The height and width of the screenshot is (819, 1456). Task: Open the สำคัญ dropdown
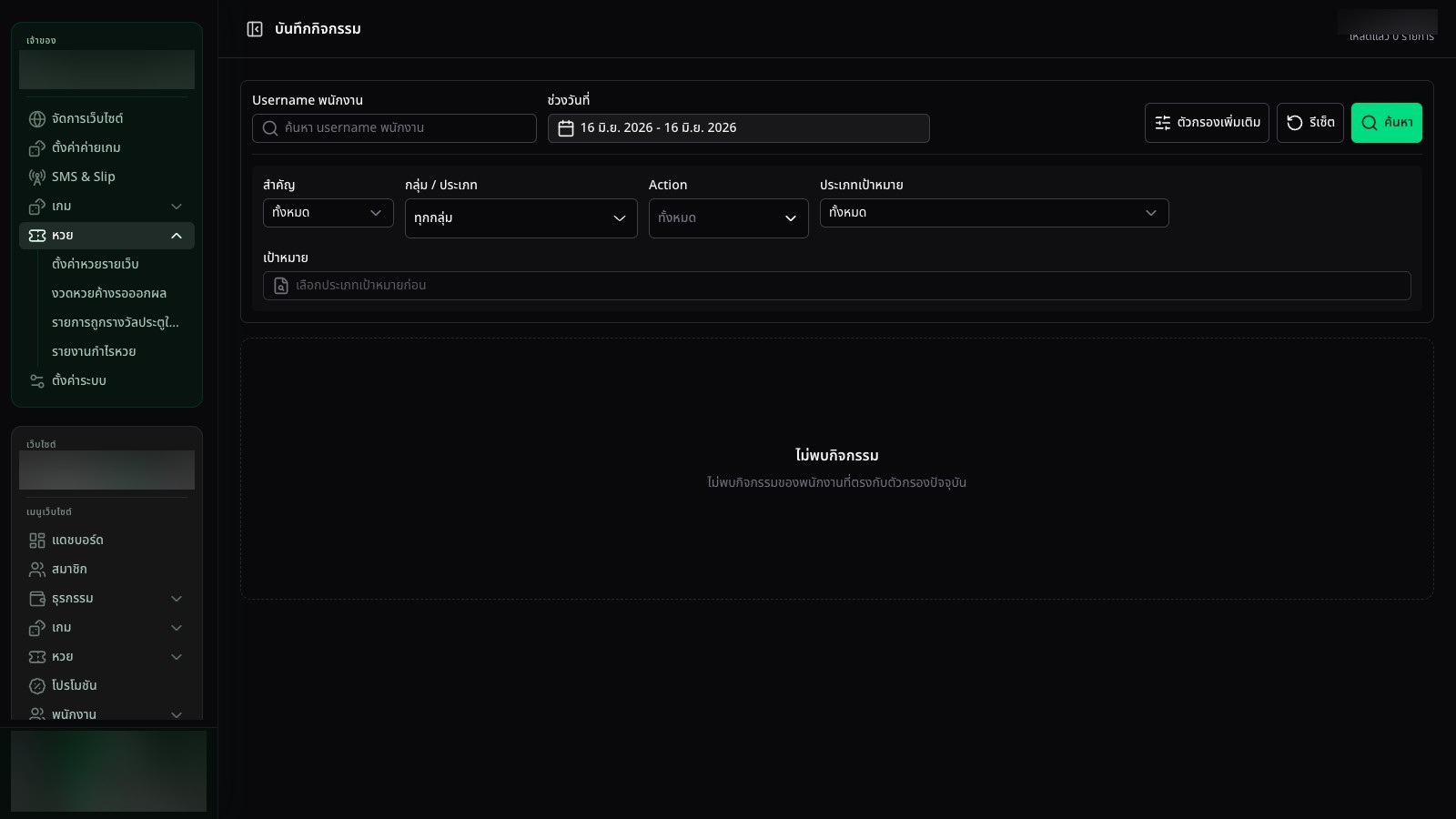(x=329, y=213)
